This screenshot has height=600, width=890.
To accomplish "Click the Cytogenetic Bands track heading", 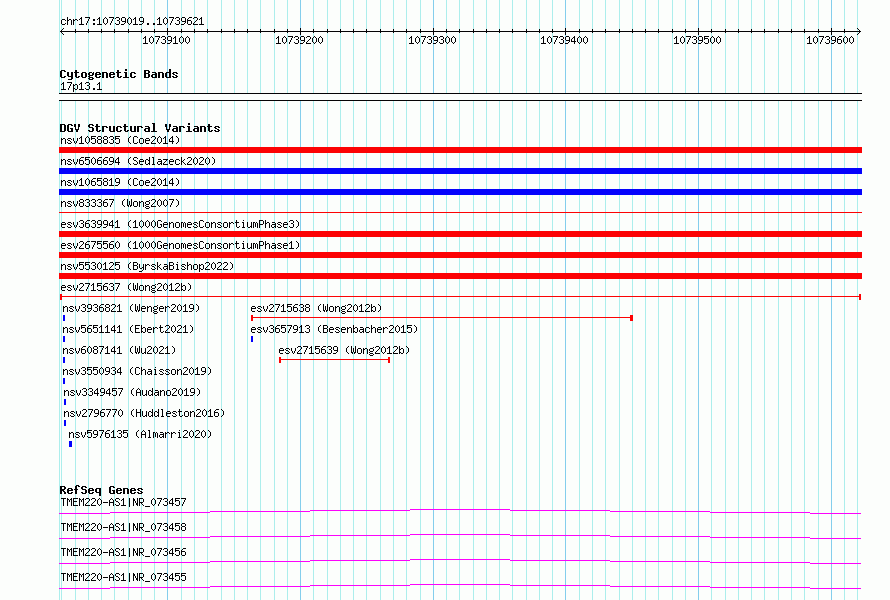I will click(x=119, y=74).
